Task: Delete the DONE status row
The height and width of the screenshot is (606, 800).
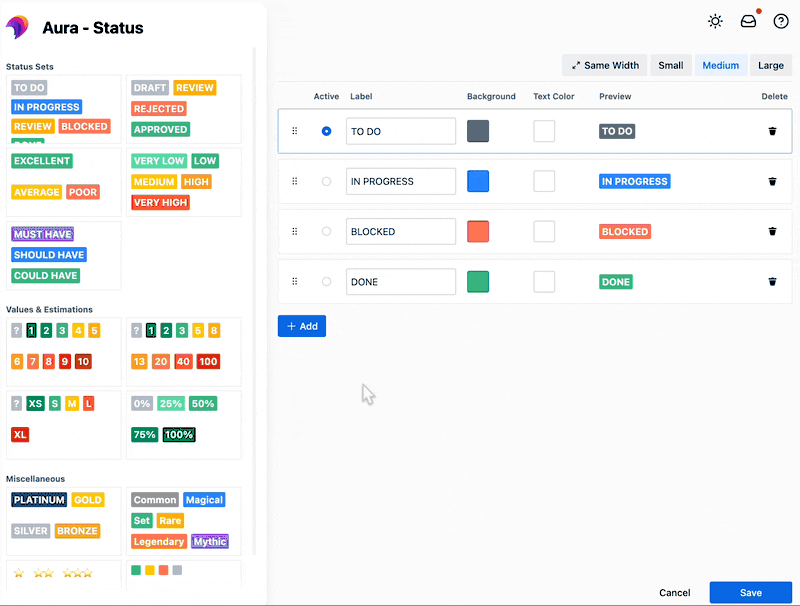Action: click(772, 281)
